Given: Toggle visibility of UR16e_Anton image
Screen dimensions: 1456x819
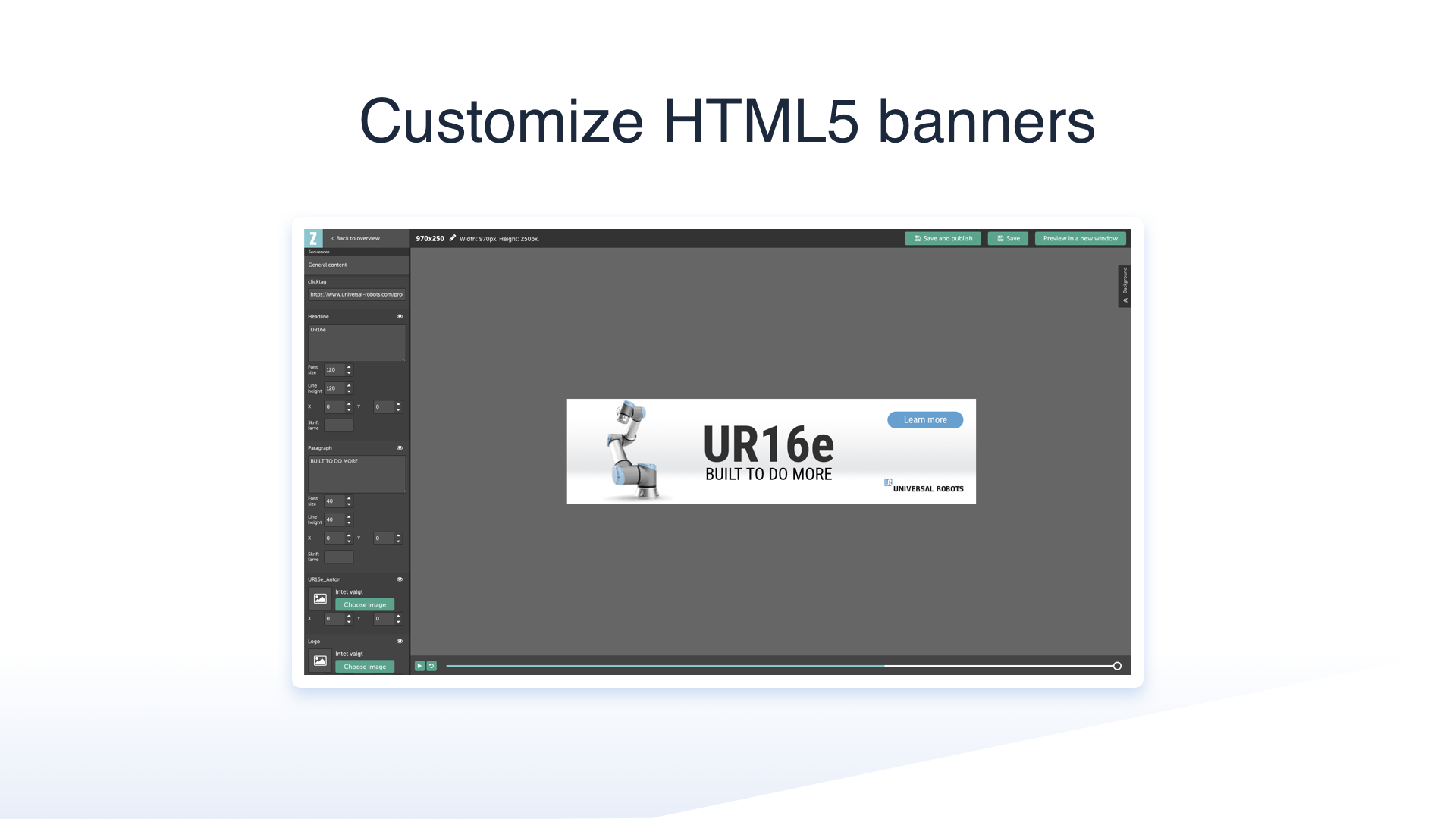Looking at the screenshot, I should point(400,579).
